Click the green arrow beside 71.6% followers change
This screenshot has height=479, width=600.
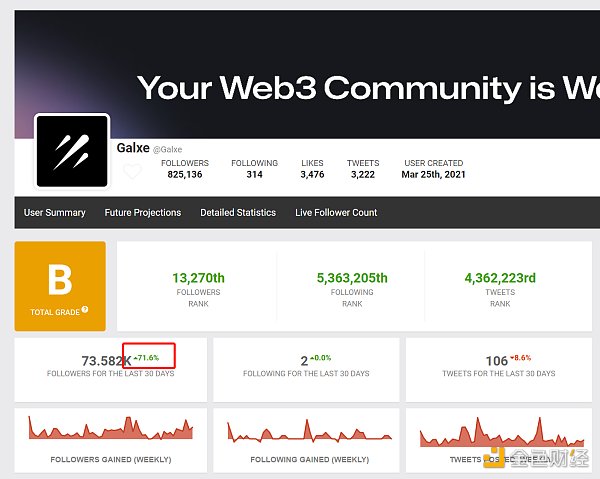(134, 357)
